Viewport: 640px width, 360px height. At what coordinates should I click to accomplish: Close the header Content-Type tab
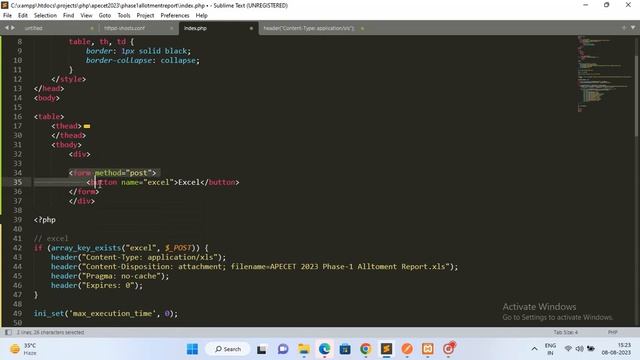[362, 28]
